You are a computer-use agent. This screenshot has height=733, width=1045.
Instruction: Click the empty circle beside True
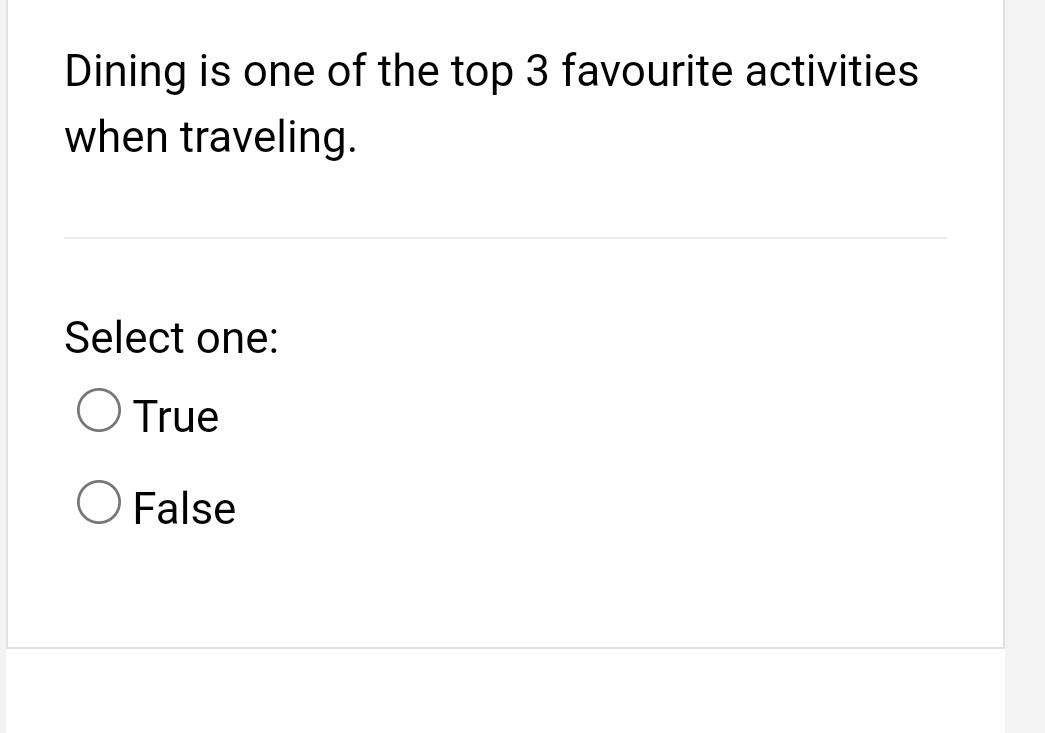click(98, 409)
